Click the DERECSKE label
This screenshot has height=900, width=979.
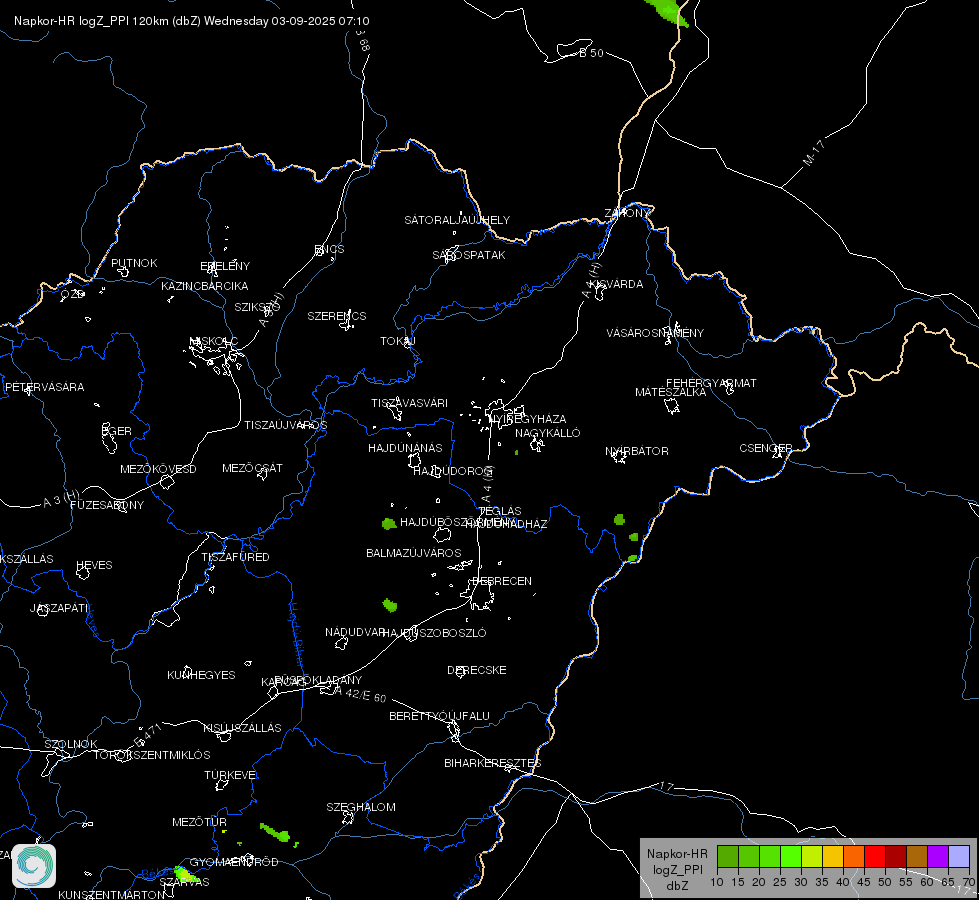point(477,670)
